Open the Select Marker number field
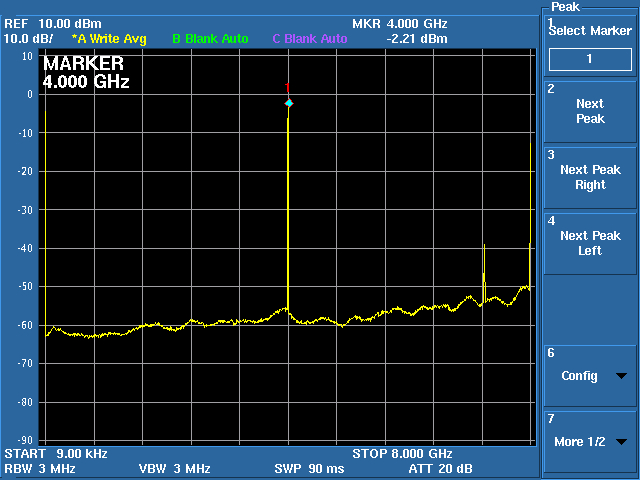This screenshot has width=640, height=480. pyautogui.click(x=589, y=59)
